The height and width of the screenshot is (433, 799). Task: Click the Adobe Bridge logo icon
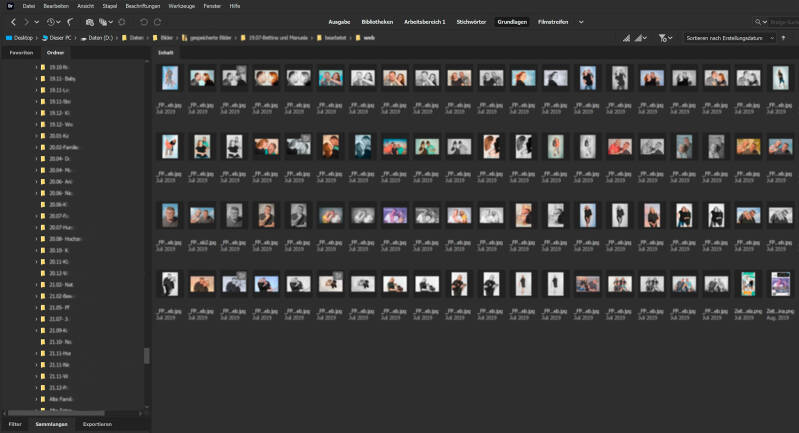[x=10, y=6]
